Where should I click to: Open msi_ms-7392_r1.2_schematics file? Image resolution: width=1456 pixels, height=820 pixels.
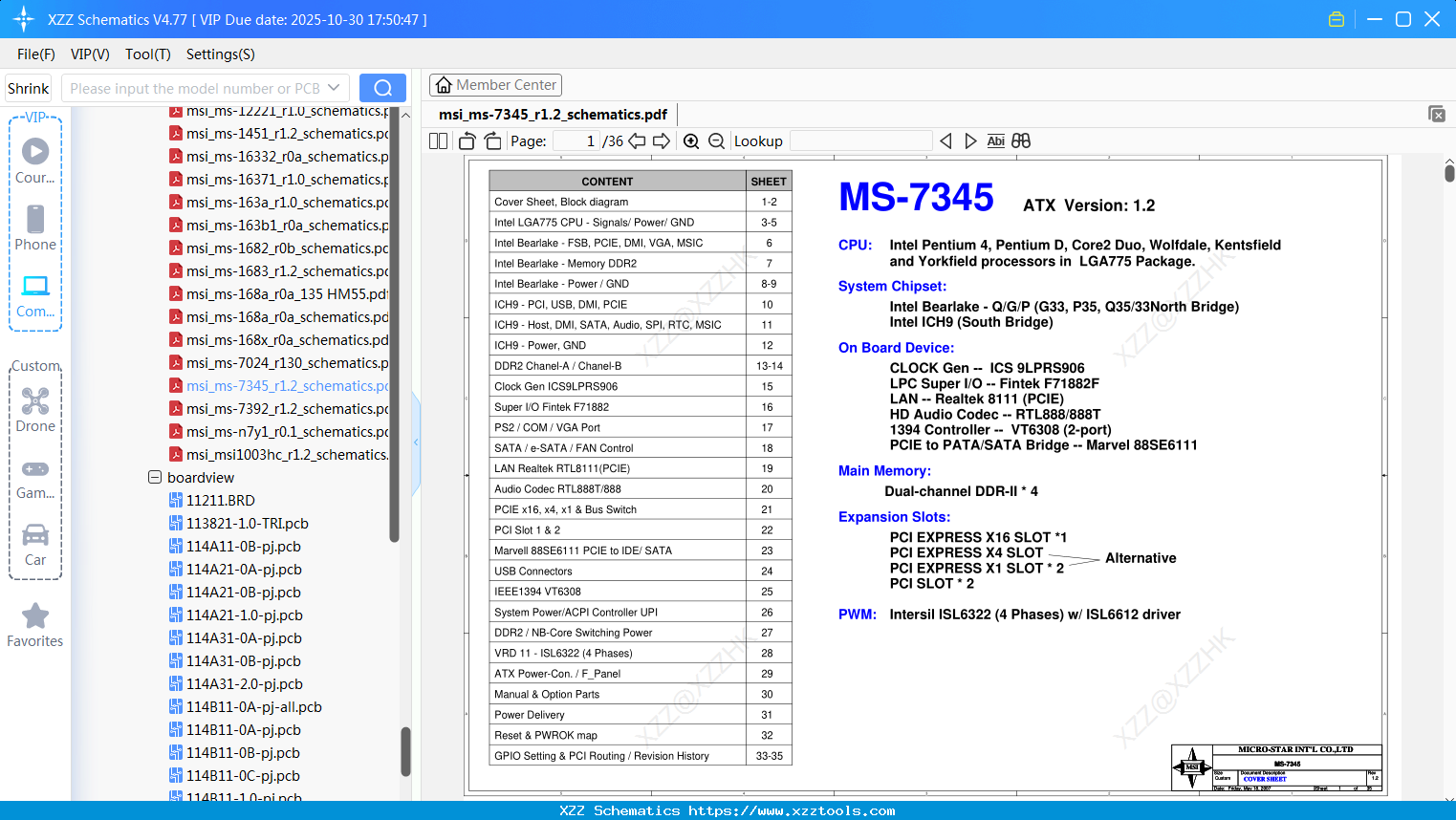[279, 409]
